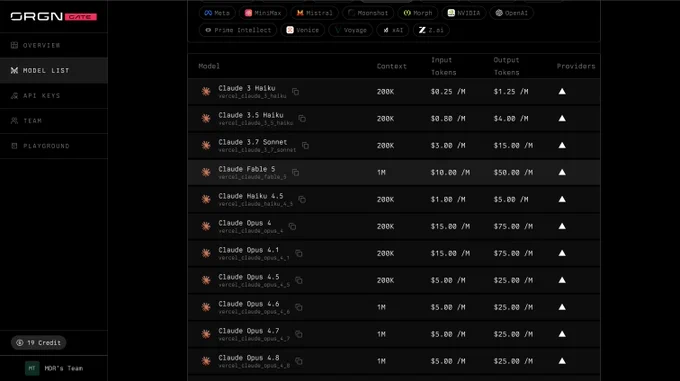Screen dimensions: 680x381
Task: Click Vercel provider icon for Claude Opus 4.7
Action: click(x=562, y=334)
